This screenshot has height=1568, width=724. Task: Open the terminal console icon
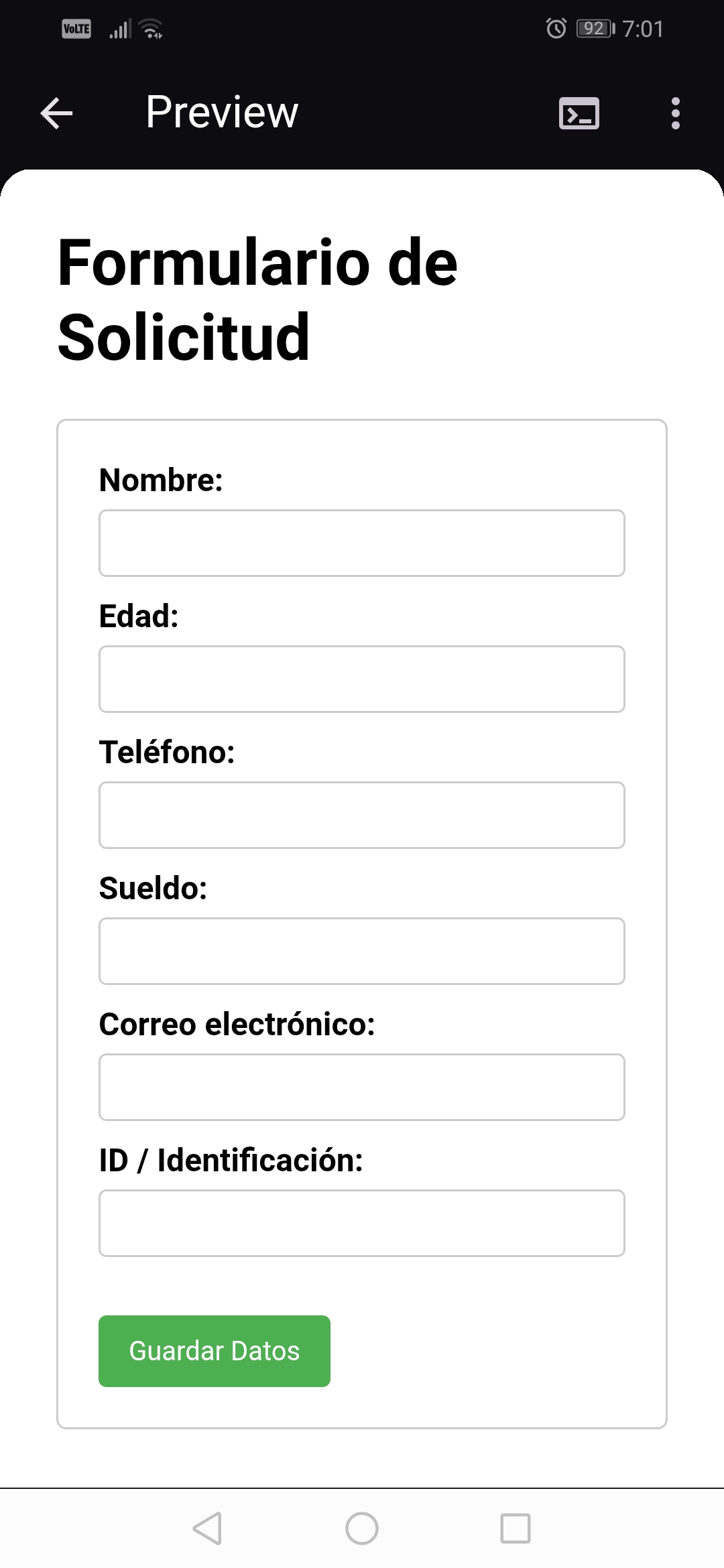[579, 113]
